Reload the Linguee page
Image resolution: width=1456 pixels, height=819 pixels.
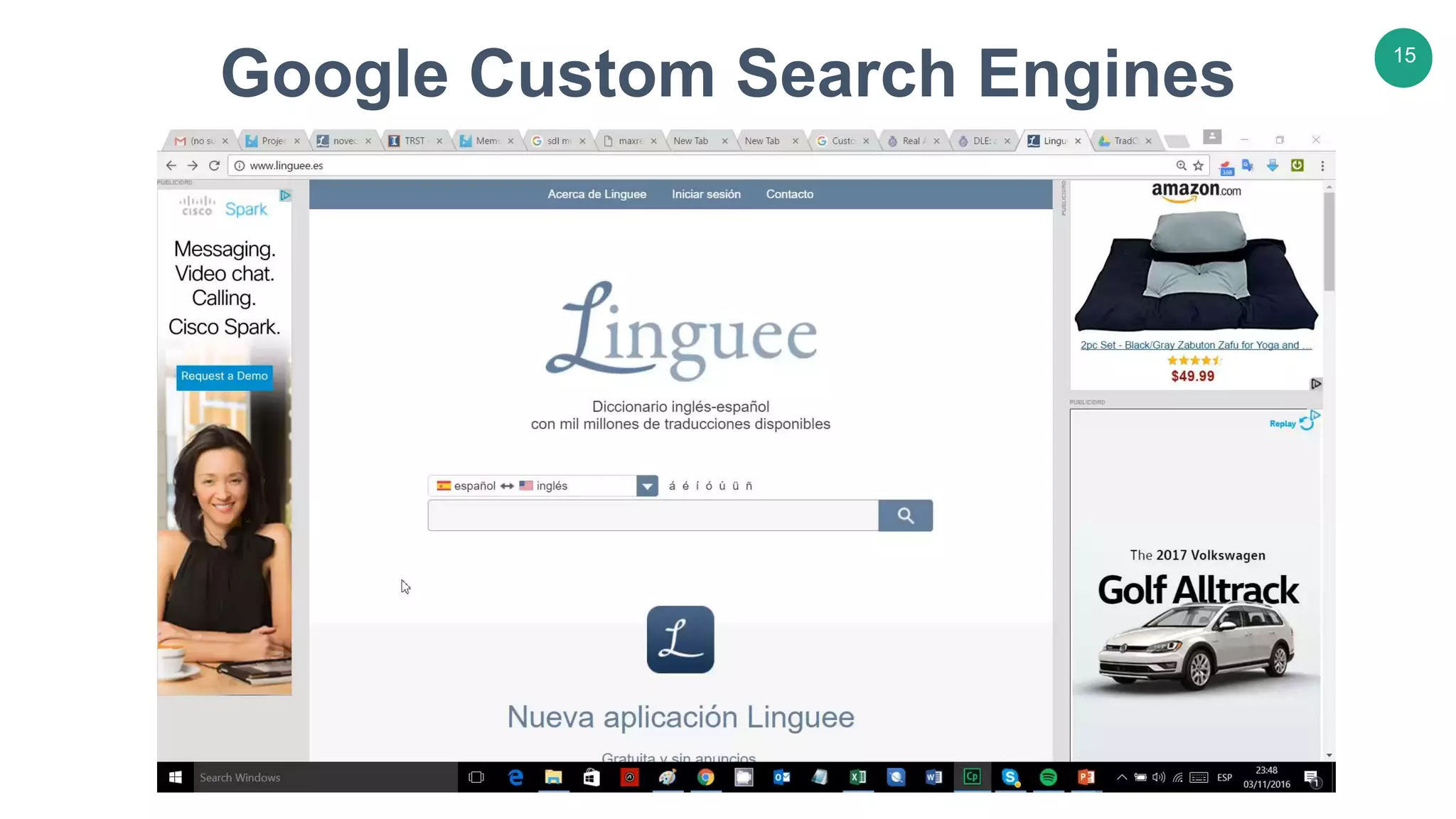pyautogui.click(x=214, y=166)
